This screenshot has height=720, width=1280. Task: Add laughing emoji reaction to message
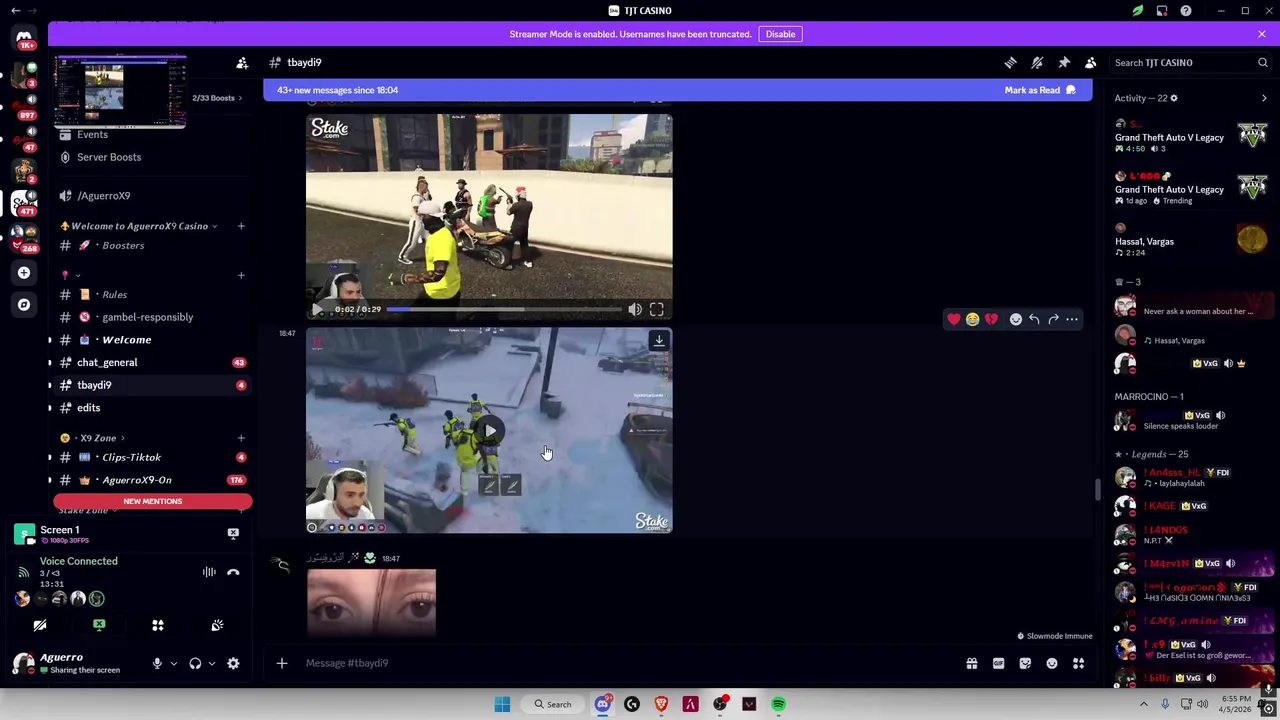[x=972, y=319]
